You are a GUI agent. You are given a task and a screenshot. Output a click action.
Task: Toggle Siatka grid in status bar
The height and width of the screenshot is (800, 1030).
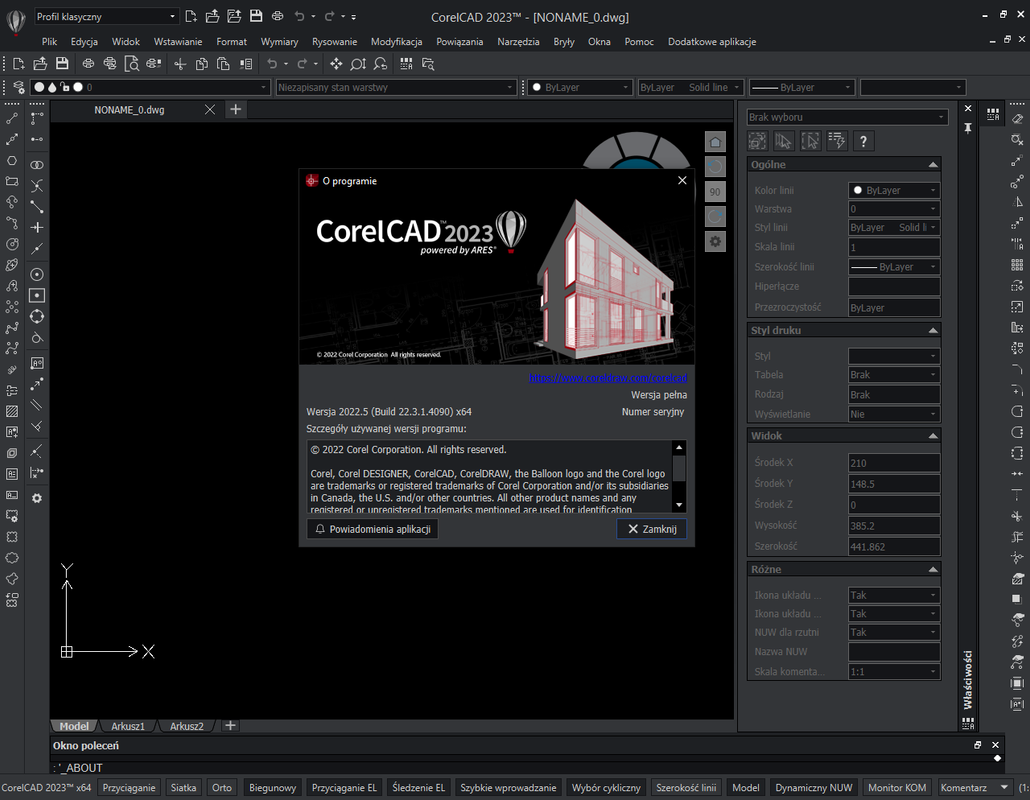pyautogui.click(x=183, y=788)
